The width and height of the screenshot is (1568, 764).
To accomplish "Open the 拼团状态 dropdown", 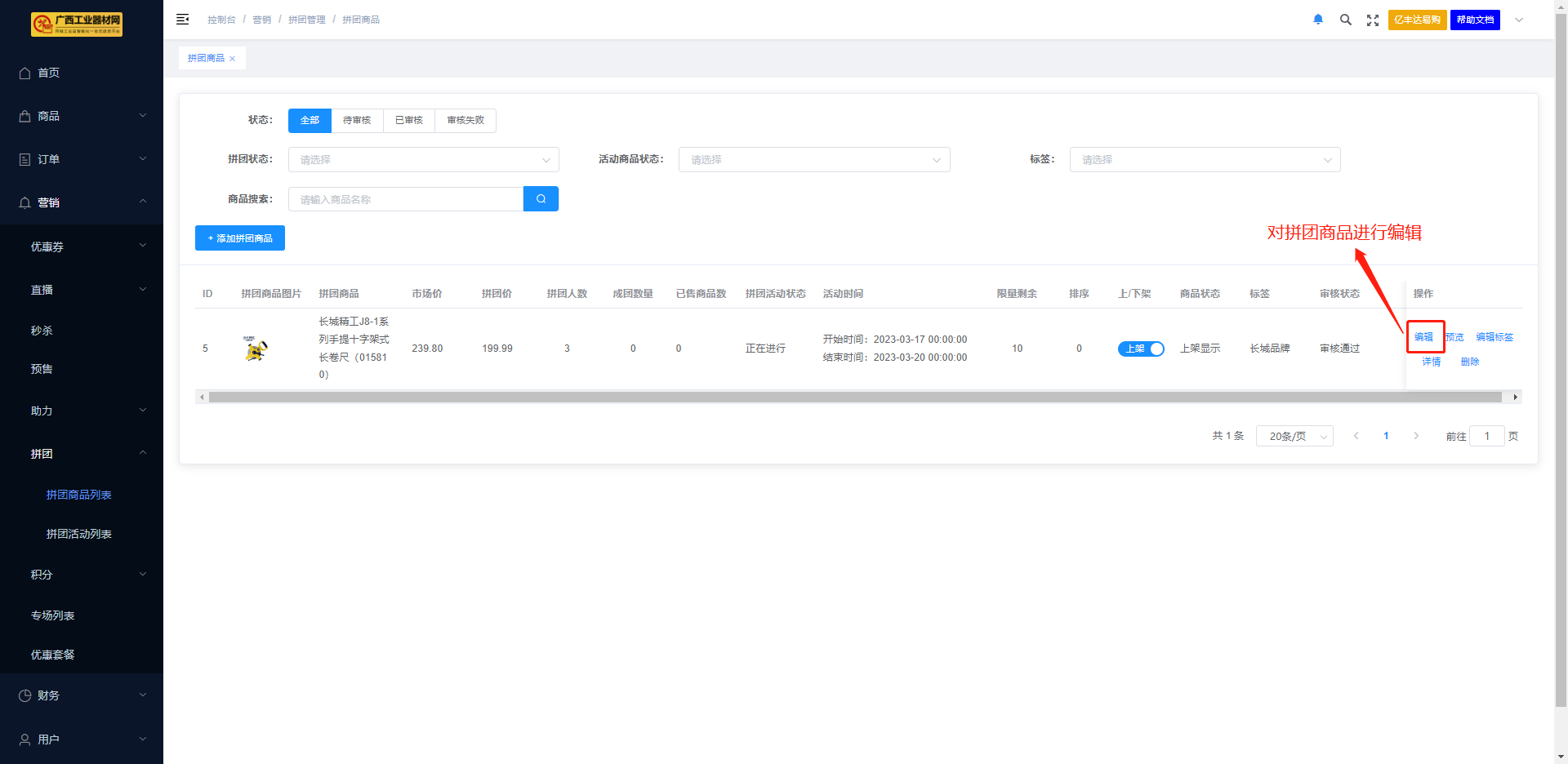I will tap(423, 160).
